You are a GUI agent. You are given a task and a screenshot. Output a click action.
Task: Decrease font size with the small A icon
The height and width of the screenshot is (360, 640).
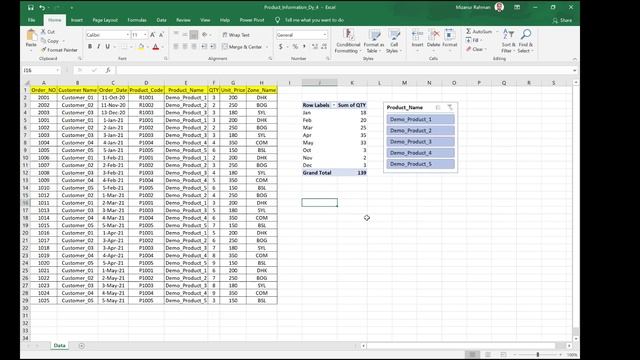pyautogui.click(x=161, y=35)
